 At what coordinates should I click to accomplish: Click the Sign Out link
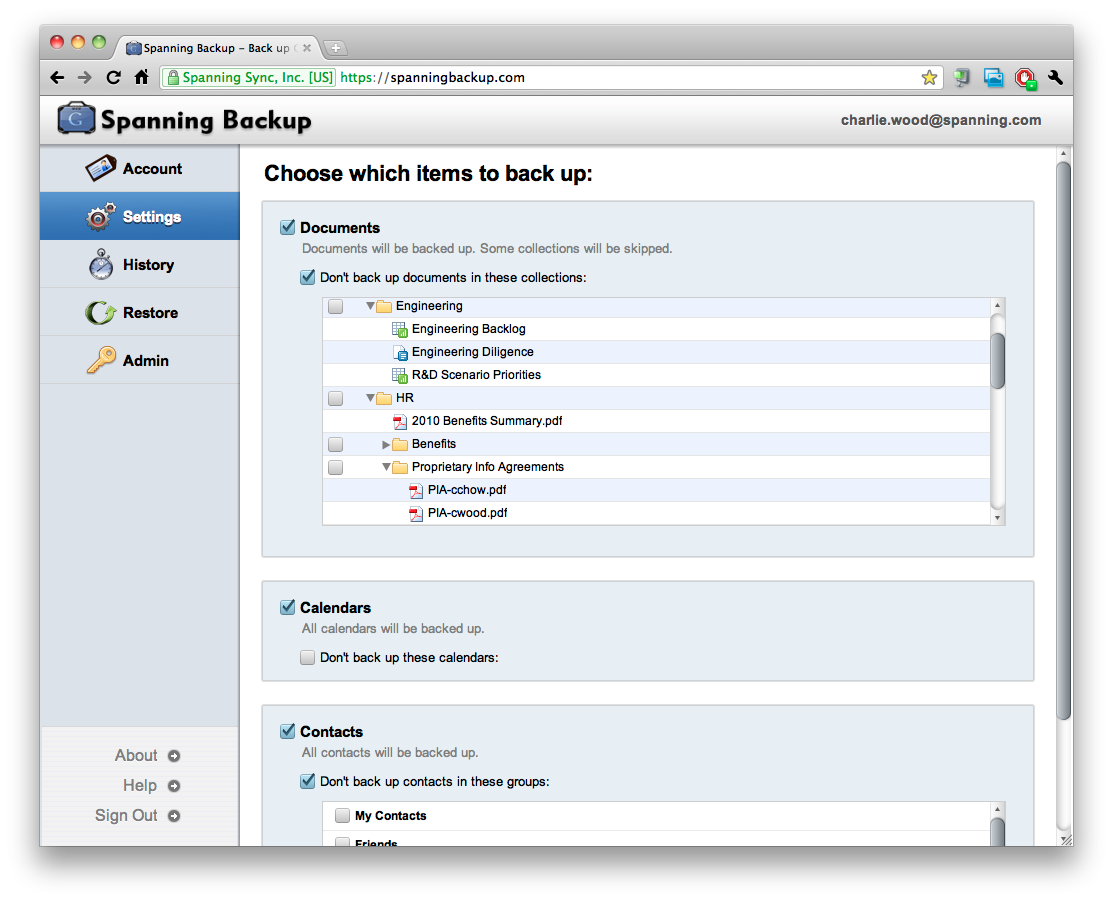click(127, 816)
